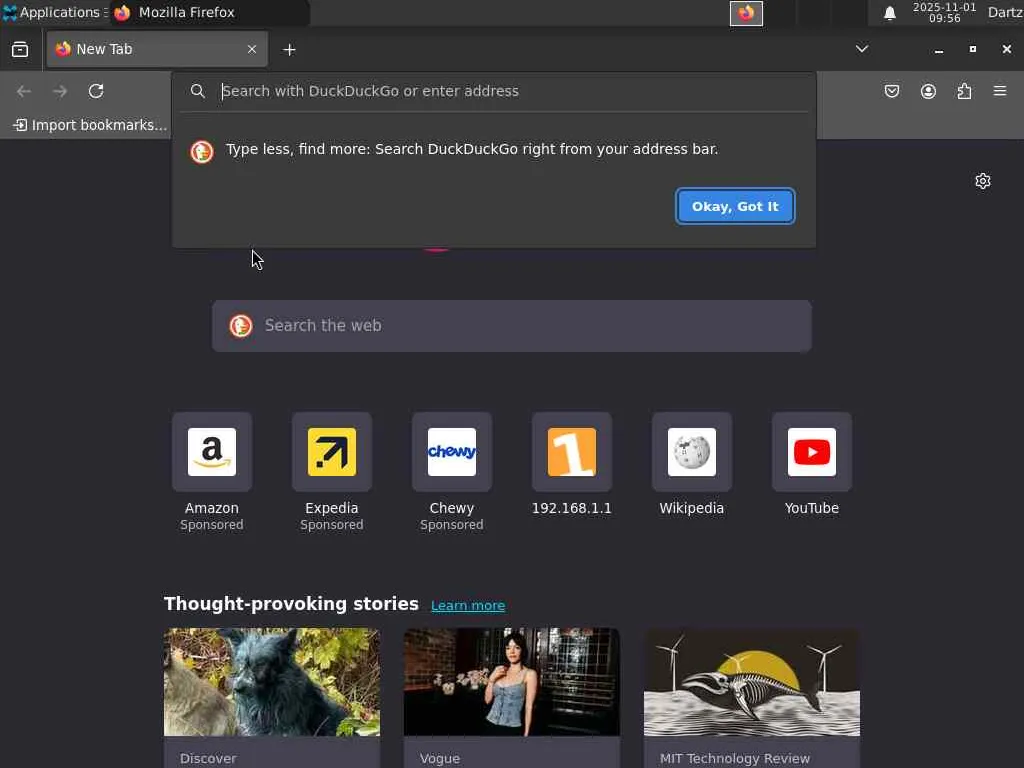
Task: Click the DuckDuckGo logo in tip message
Action: click(202, 152)
